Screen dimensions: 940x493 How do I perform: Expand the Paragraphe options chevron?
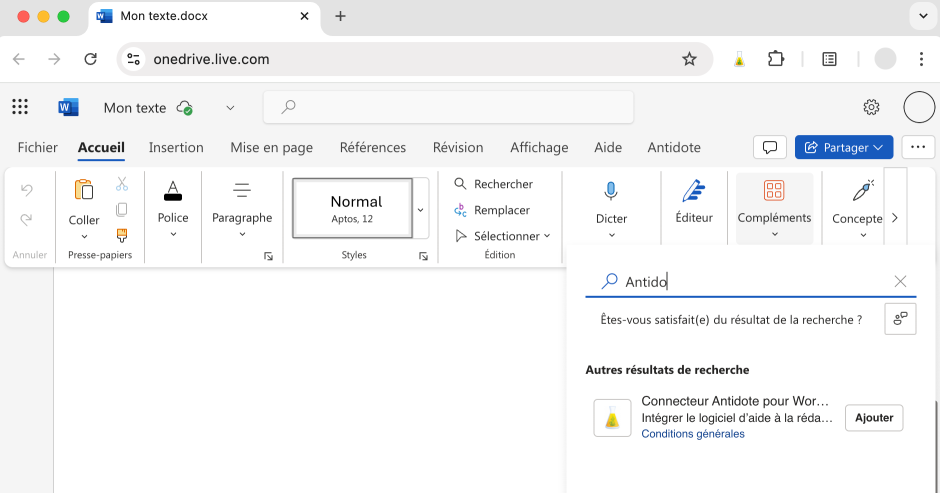(242, 236)
